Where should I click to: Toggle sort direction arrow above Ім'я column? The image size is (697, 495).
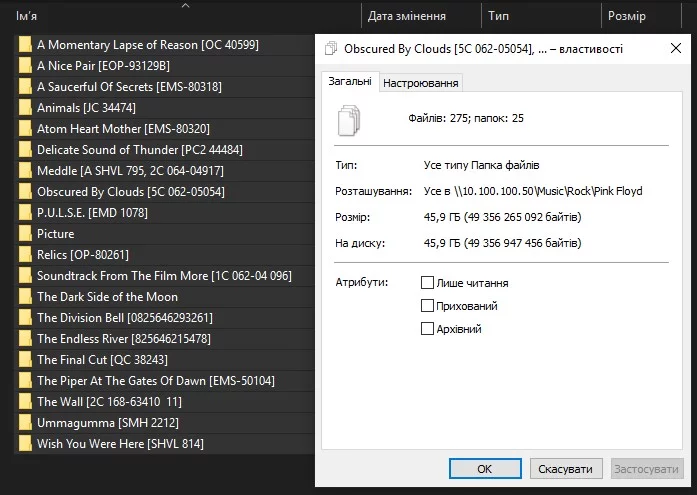pos(186,5)
